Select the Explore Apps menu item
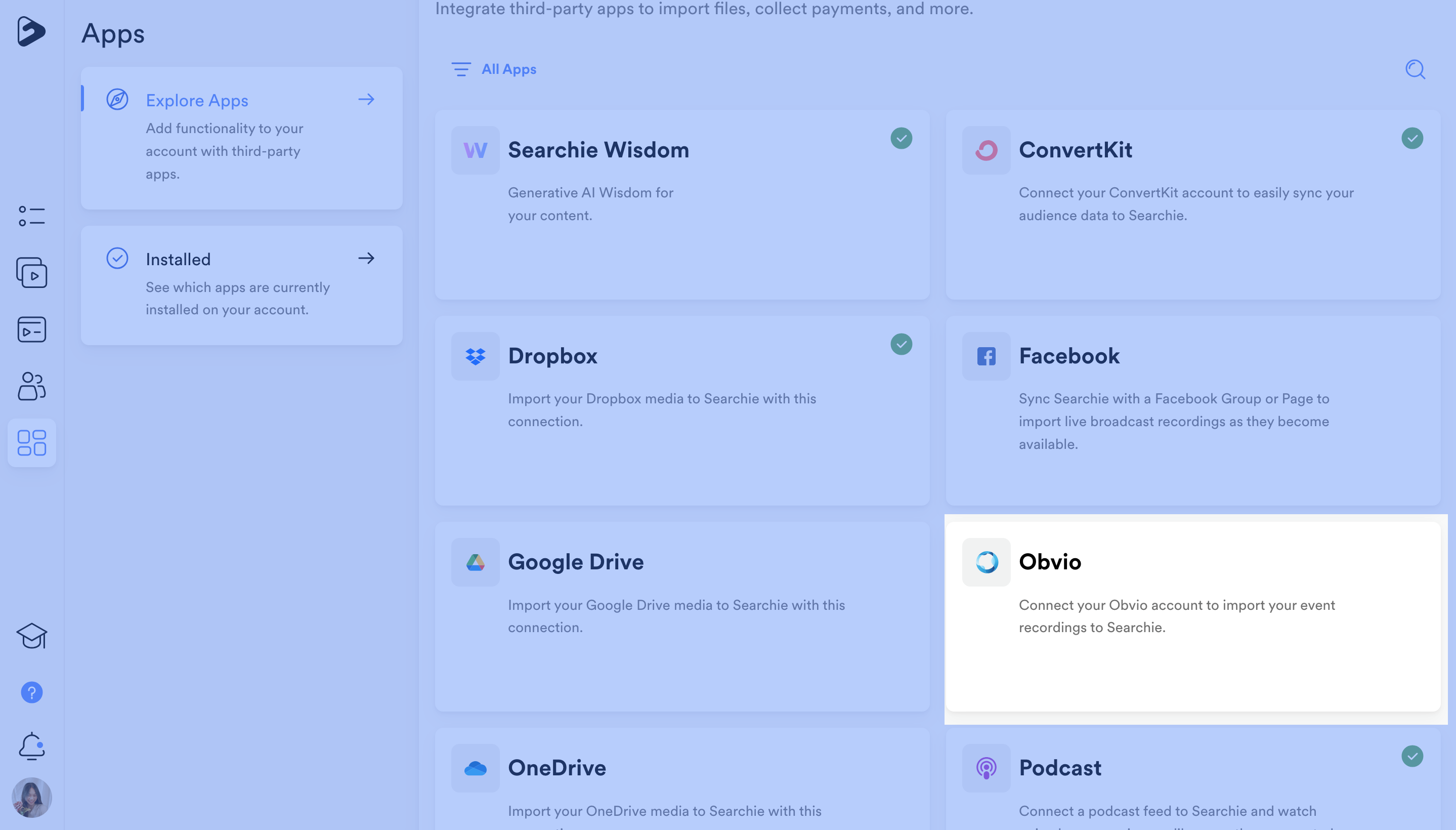 (x=197, y=100)
